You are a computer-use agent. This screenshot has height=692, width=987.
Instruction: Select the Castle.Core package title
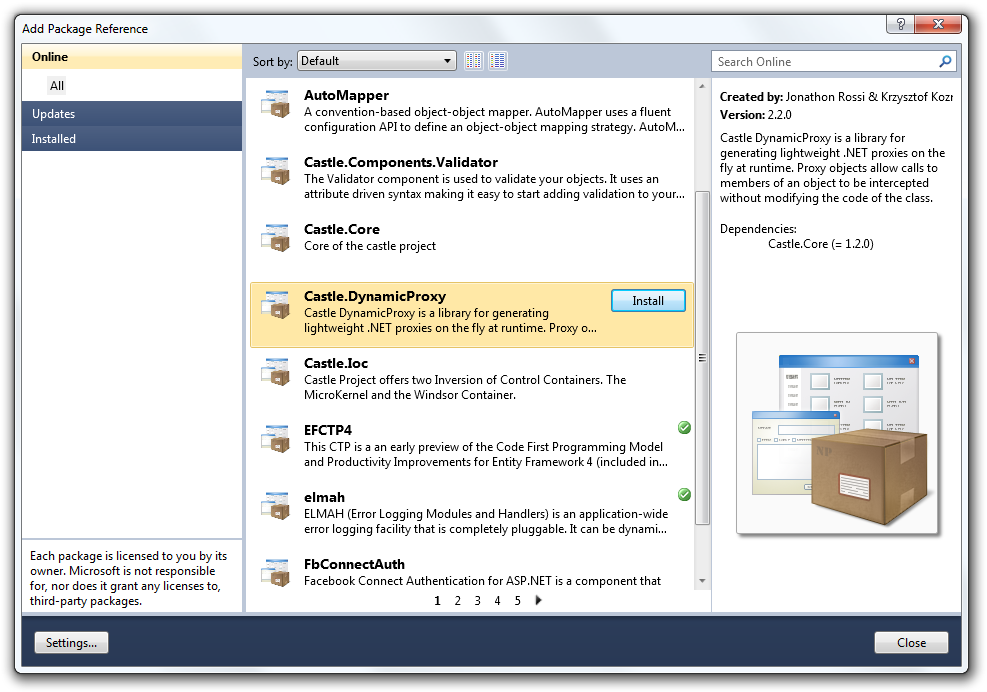pos(342,229)
